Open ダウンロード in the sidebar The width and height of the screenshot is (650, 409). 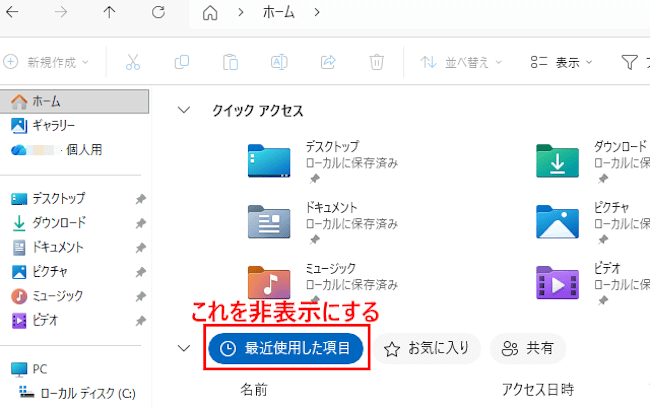tap(48, 223)
